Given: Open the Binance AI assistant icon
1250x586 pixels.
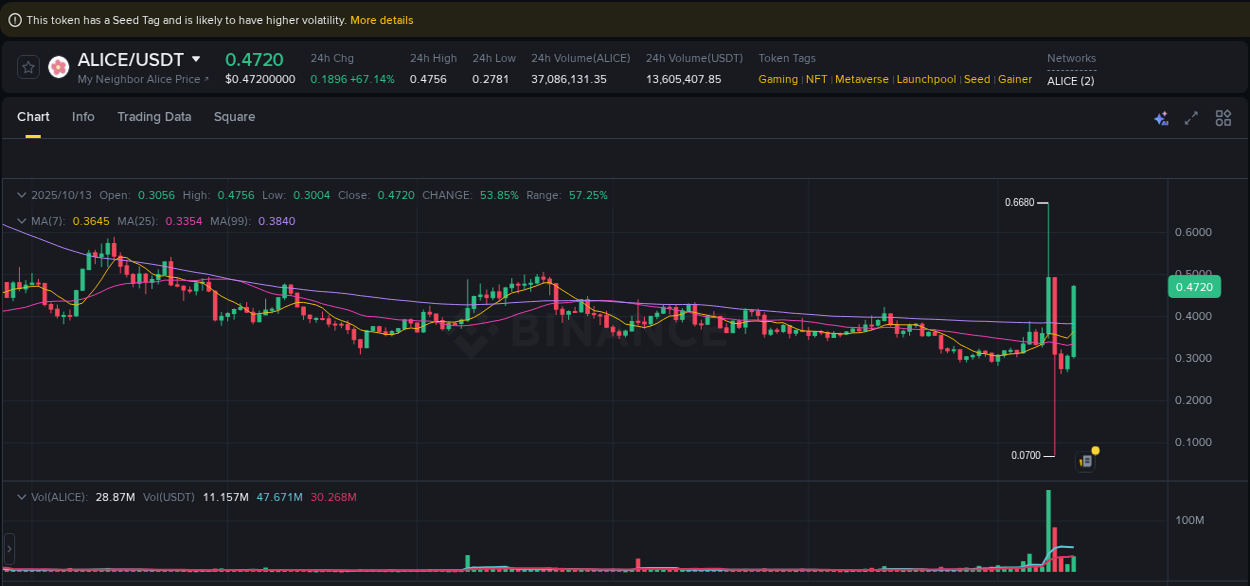Looking at the screenshot, I should tap(1161, 117).
